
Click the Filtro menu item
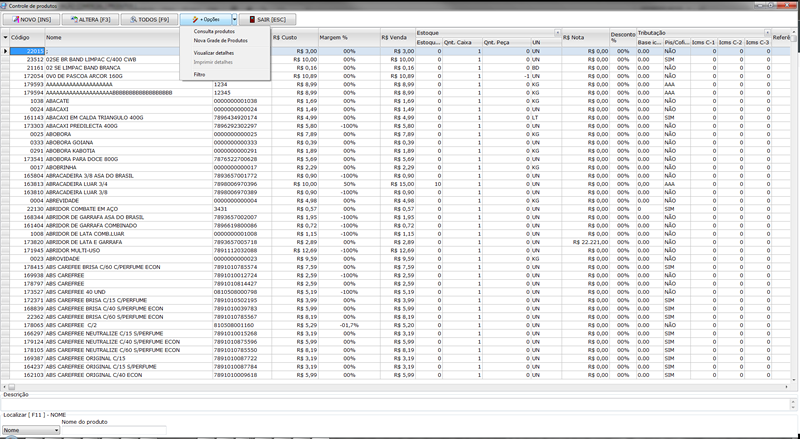click(x=199, y=74)
